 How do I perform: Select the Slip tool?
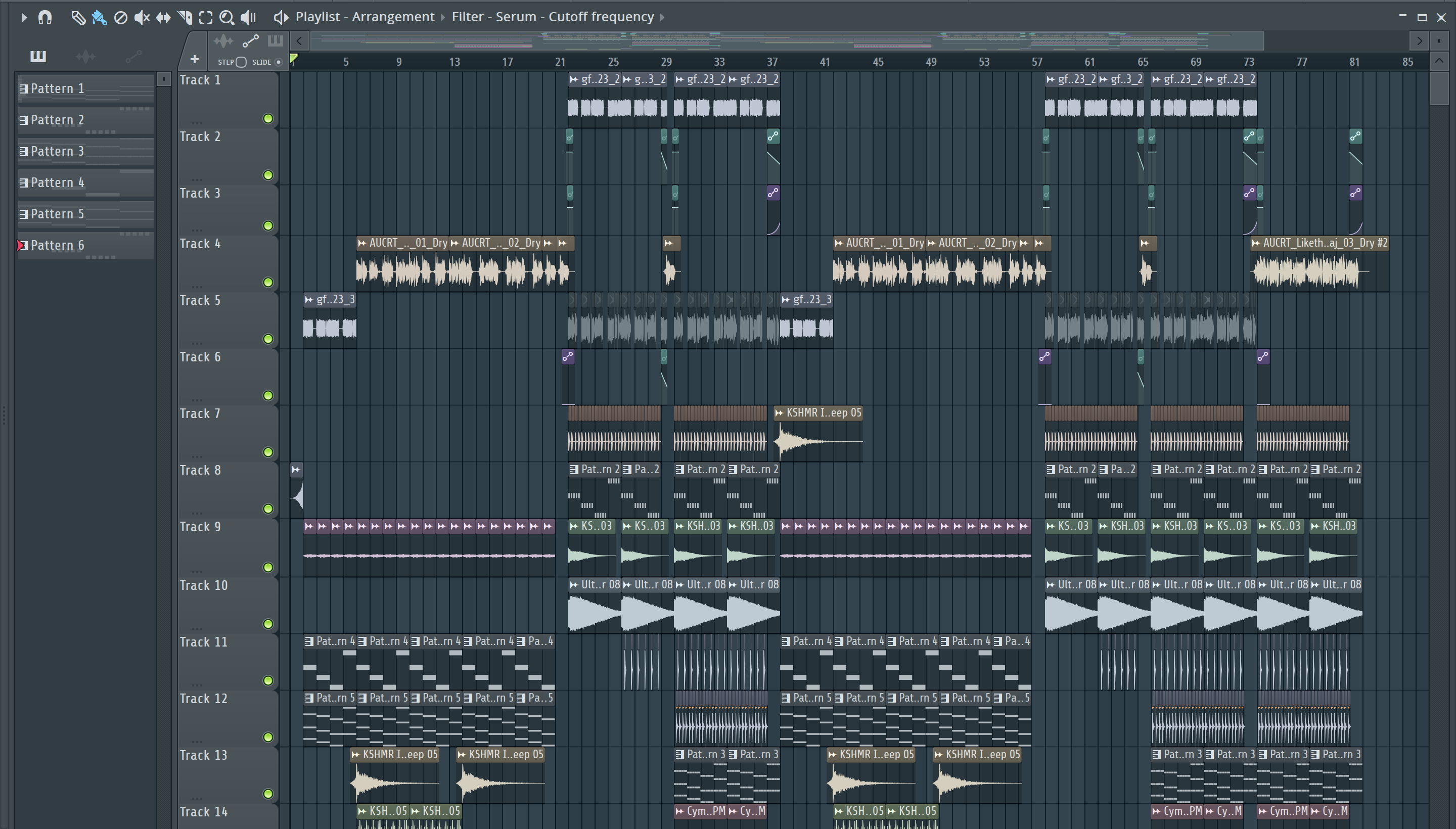163,18
